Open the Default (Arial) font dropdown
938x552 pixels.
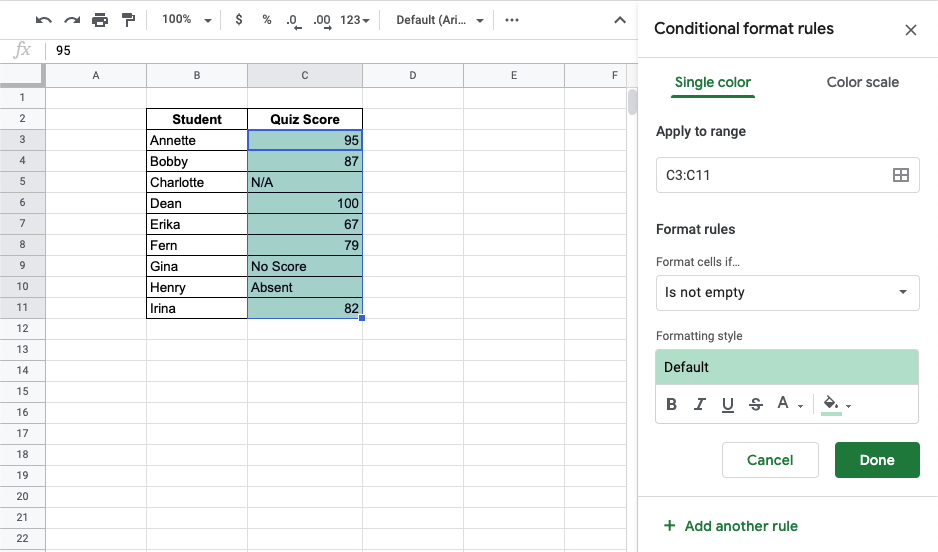coord(440,20)
